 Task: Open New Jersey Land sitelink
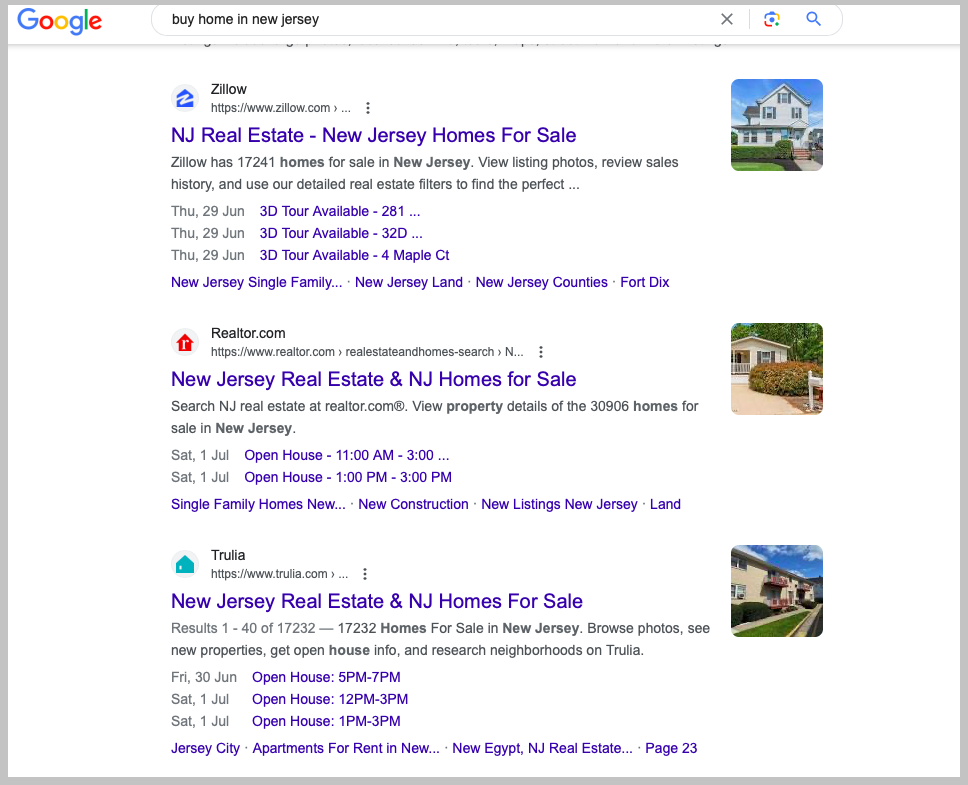(x=409, y=282)
